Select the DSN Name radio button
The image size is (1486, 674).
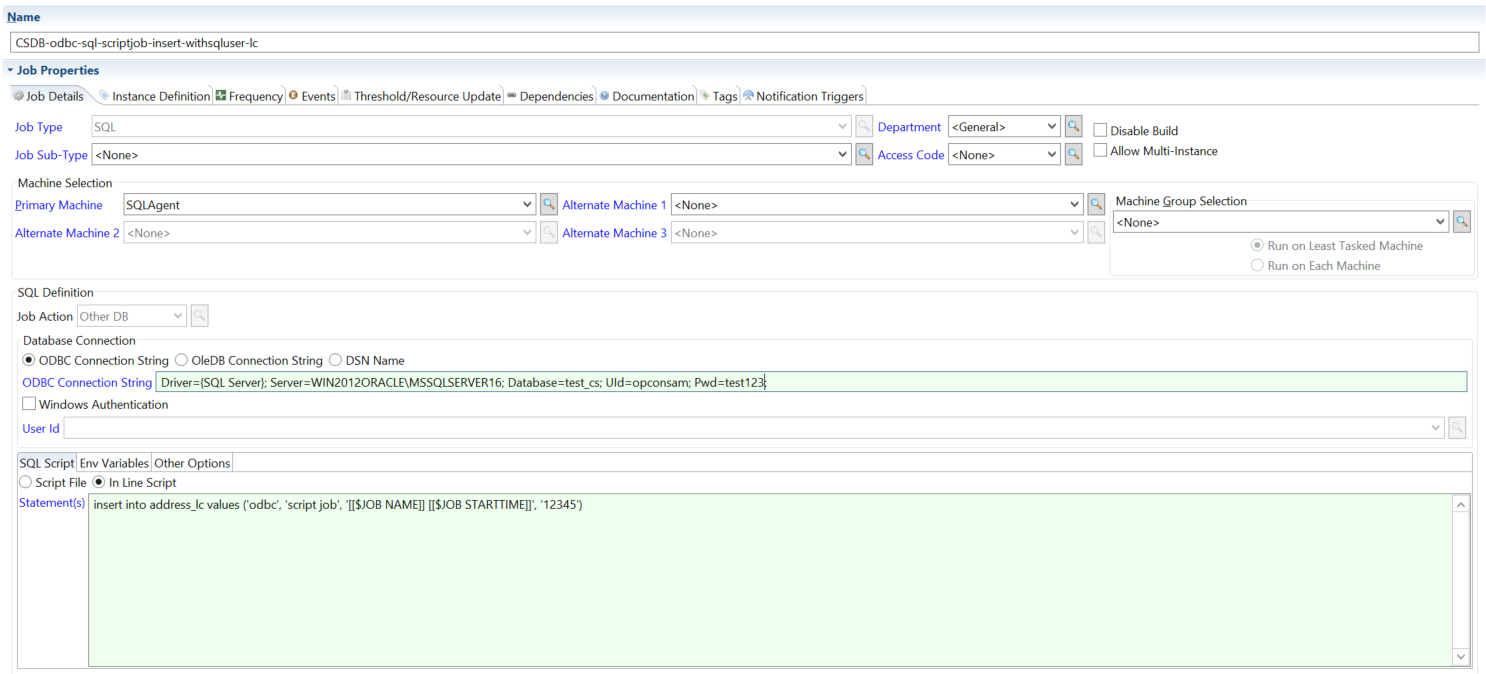pos(336,360)
